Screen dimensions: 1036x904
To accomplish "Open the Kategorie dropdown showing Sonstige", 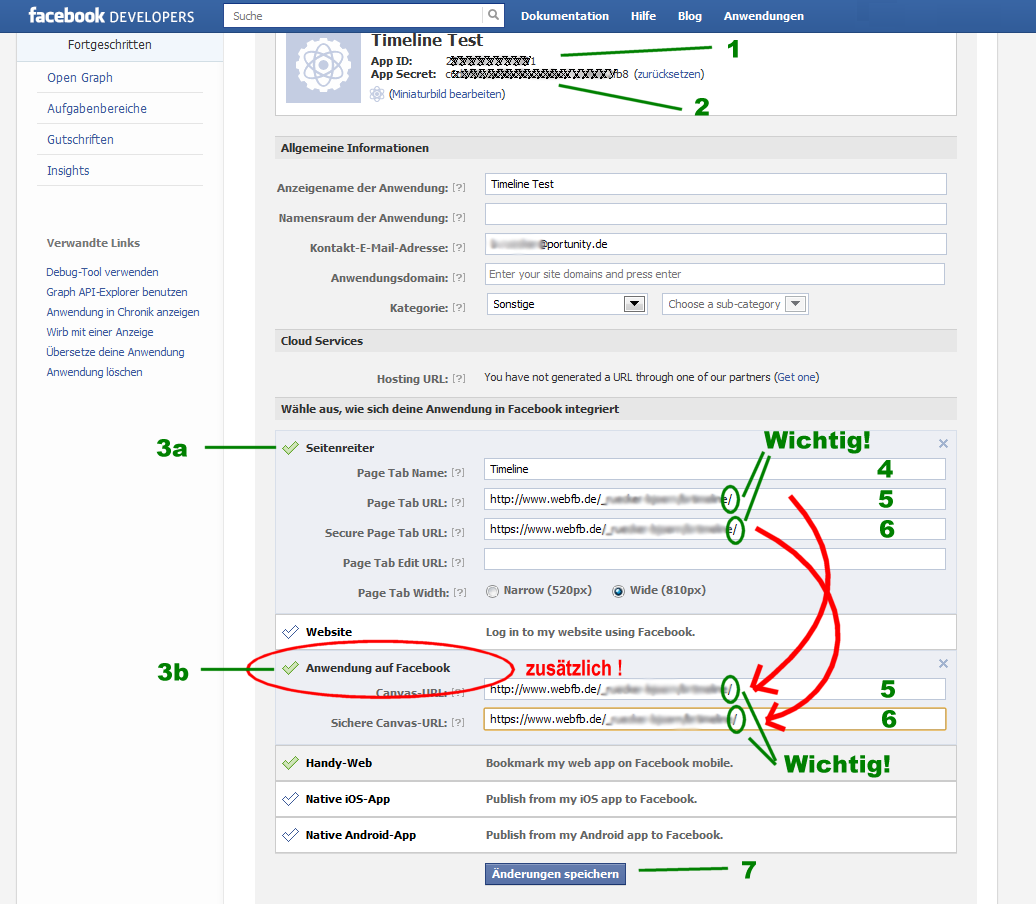I will [x=567, y=304].
